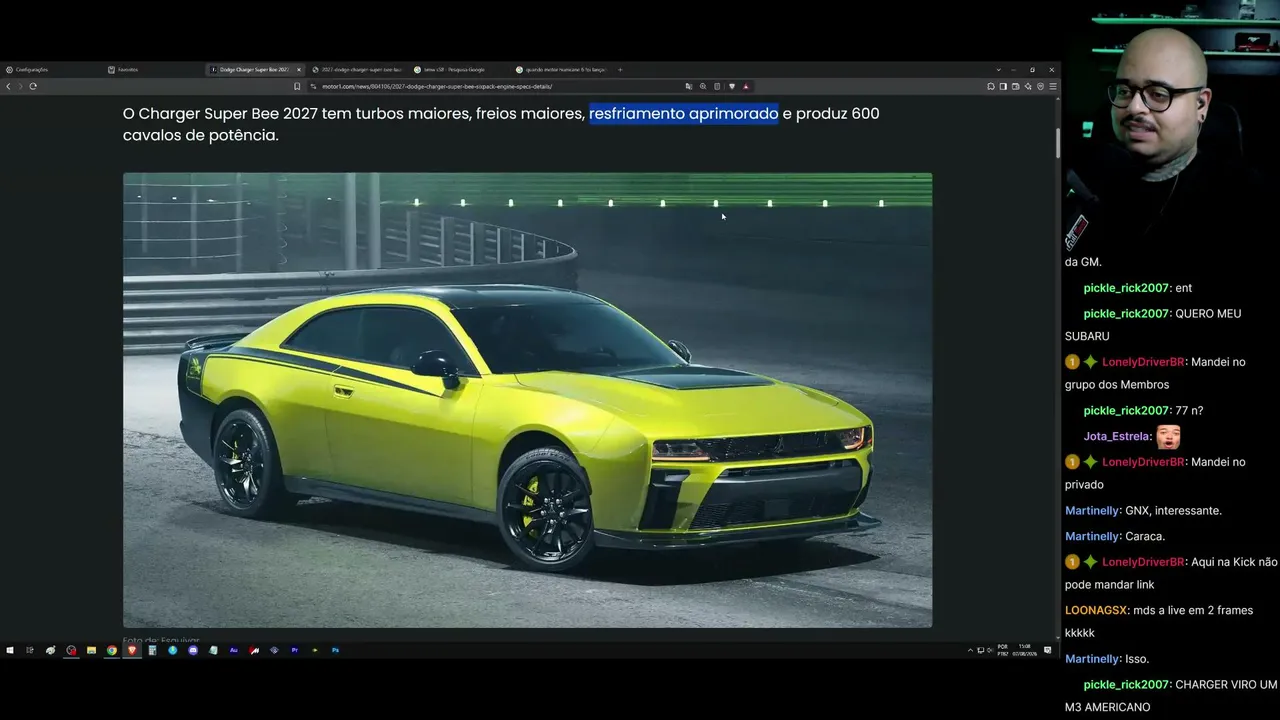The height and width of the screenshot is (720, 1280).
Task: Open Task View on the taskbar
Action: 30,650
